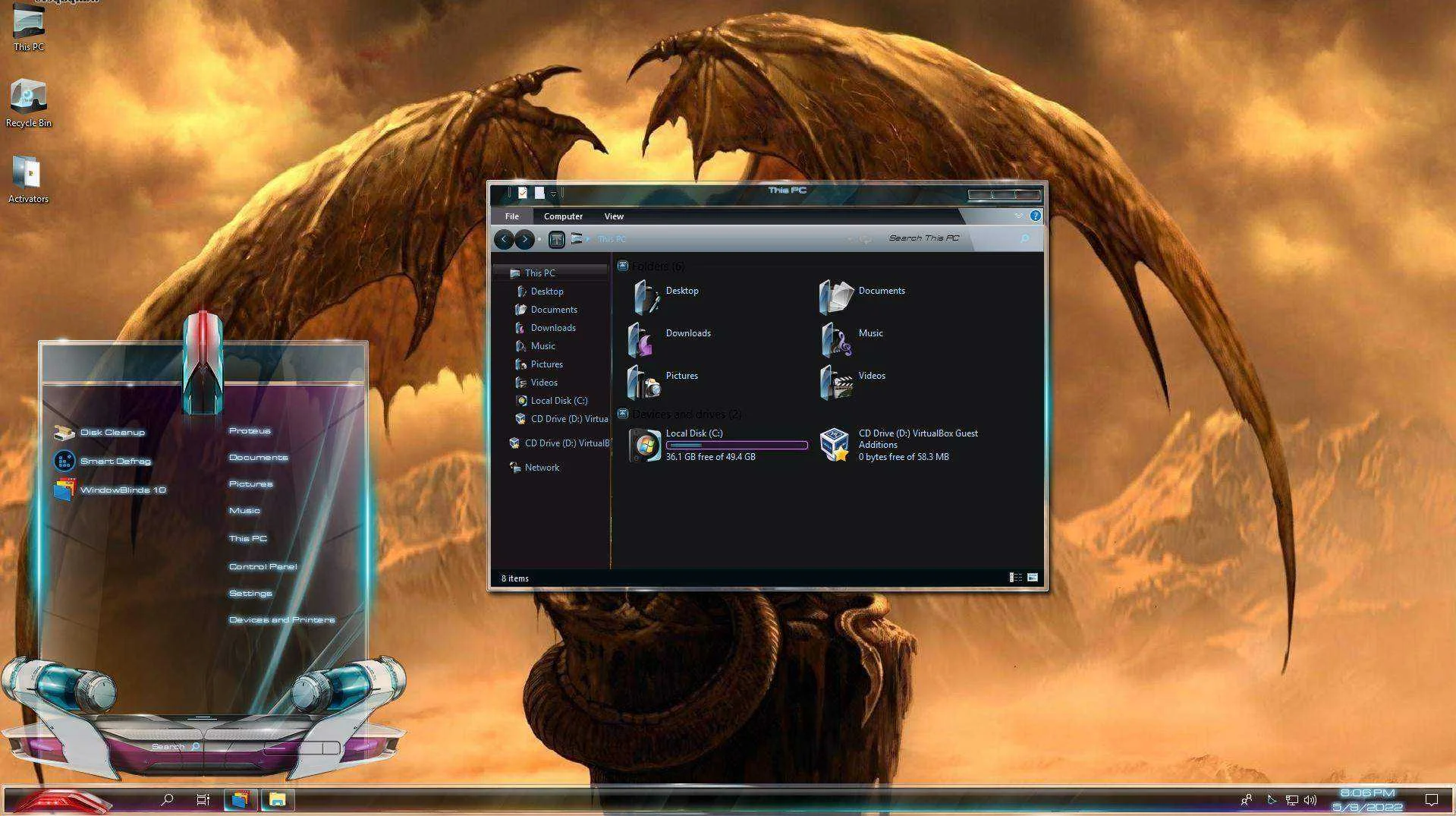Click the Start menu Search box
Screen dimensions: 1456x816
point(175,747)
